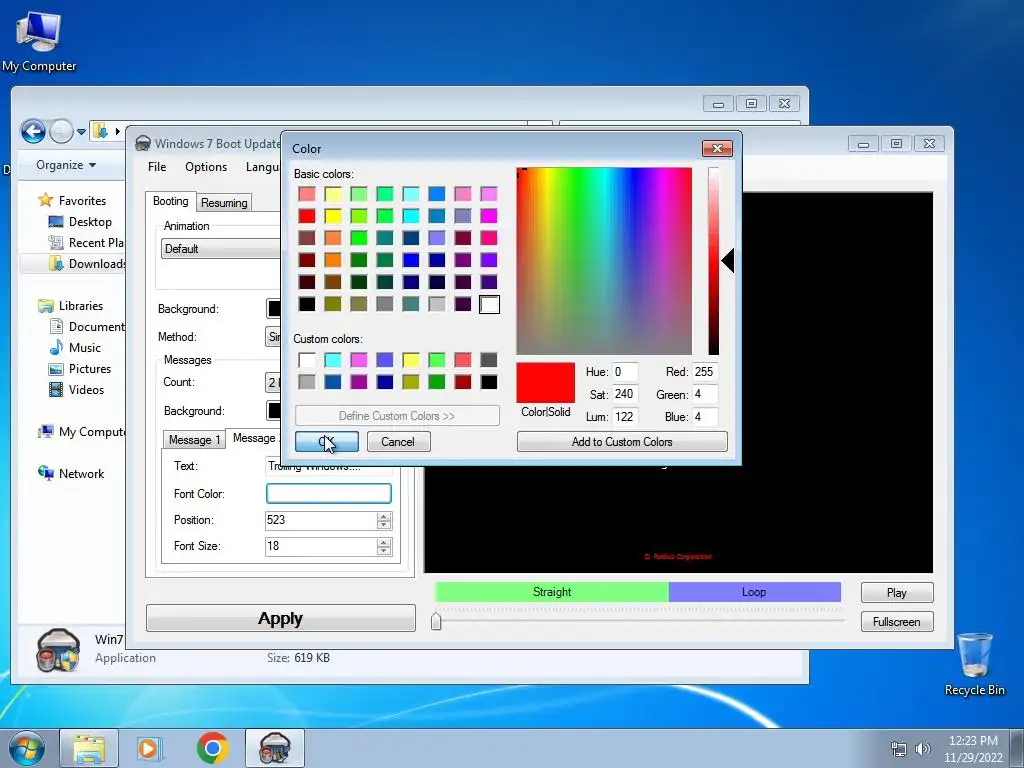
Task: Click the luminosity slider arrow
Action: [x=728, y=261]
